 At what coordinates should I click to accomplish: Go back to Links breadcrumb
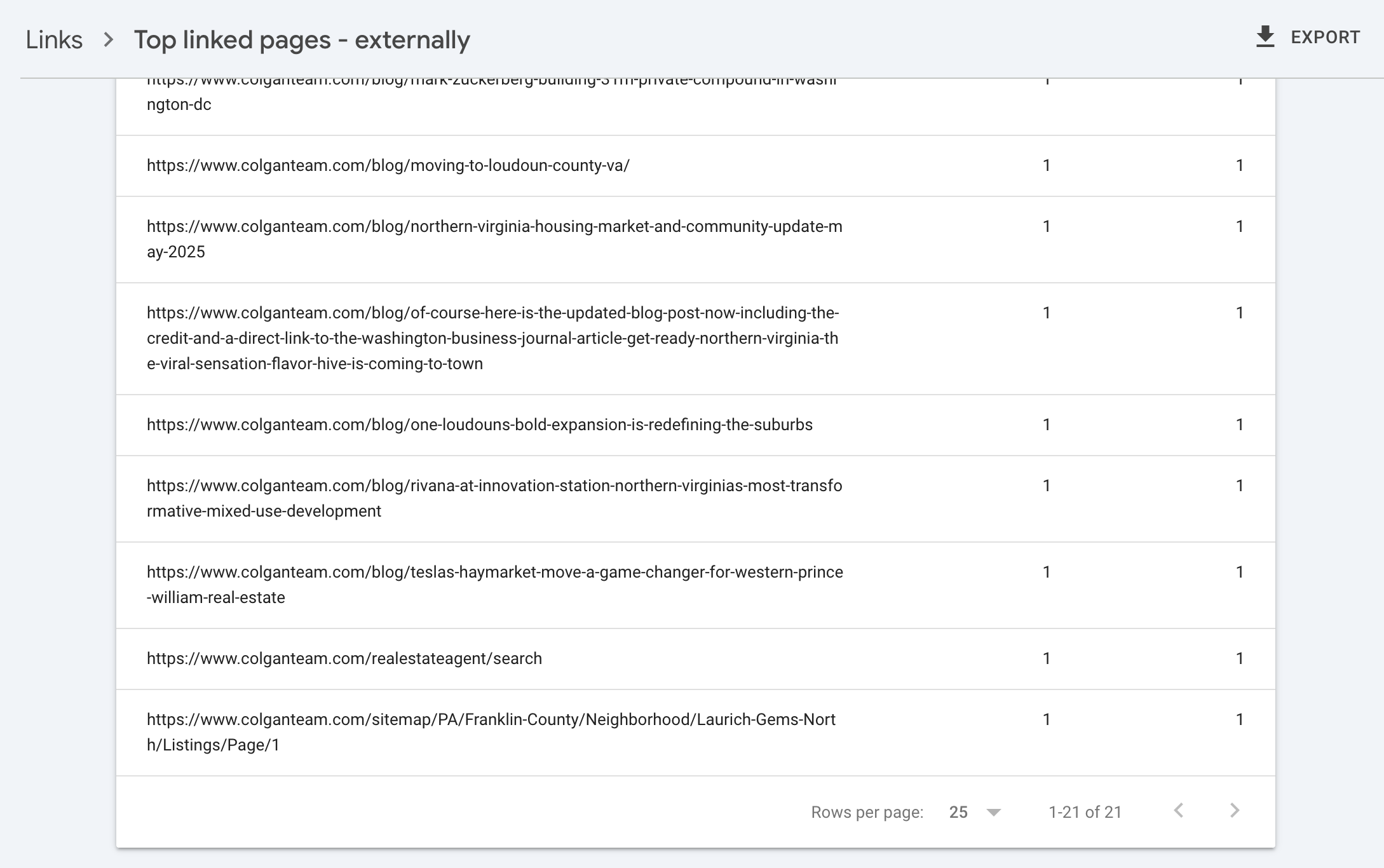54,40
